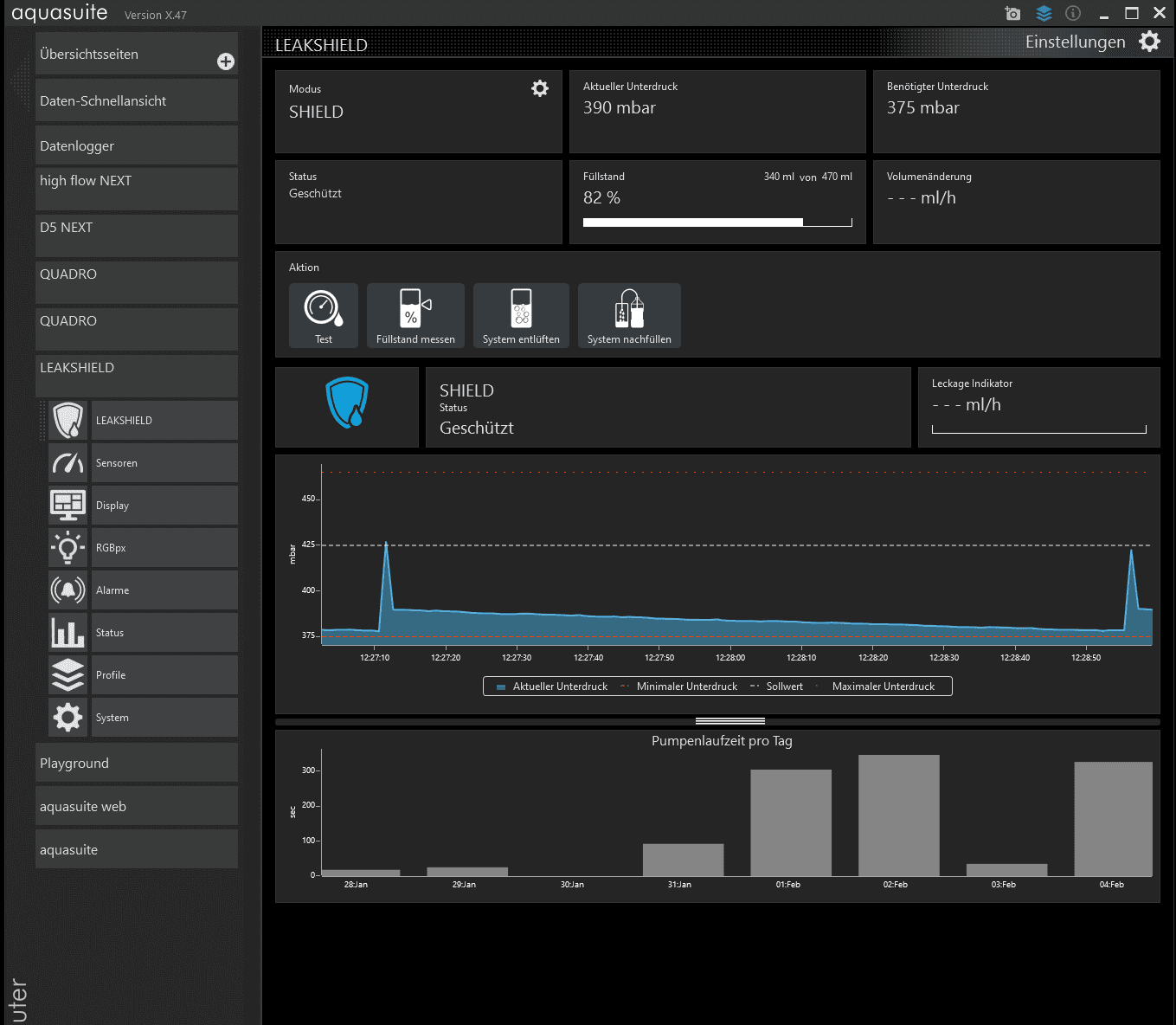Expand the second QUADRO device
Image resolution: width=1176 pixels, height=1025 pixels.
pos(137,329)
